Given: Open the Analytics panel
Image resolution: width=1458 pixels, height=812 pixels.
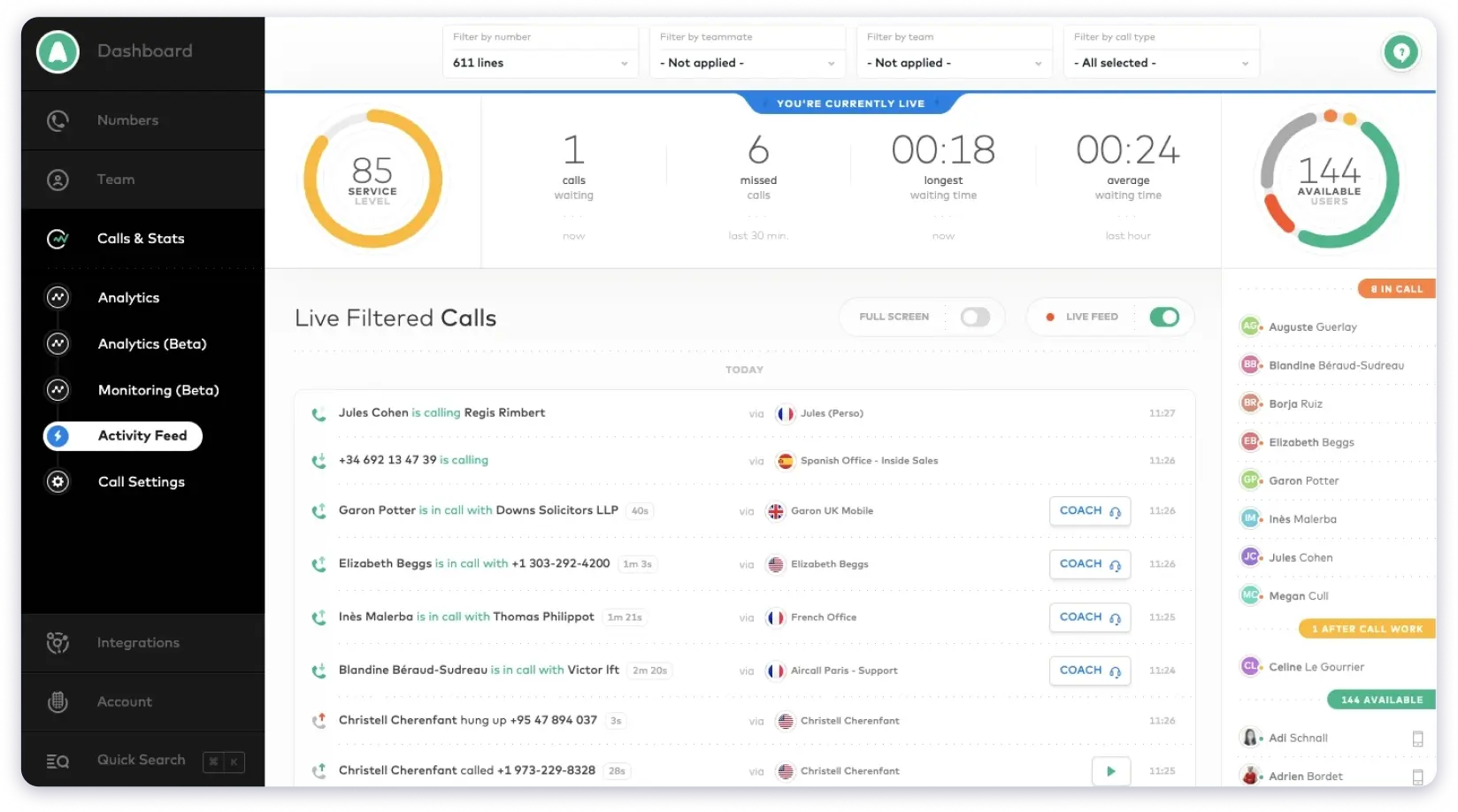Looking at the screenshot, I should point(128,297).
